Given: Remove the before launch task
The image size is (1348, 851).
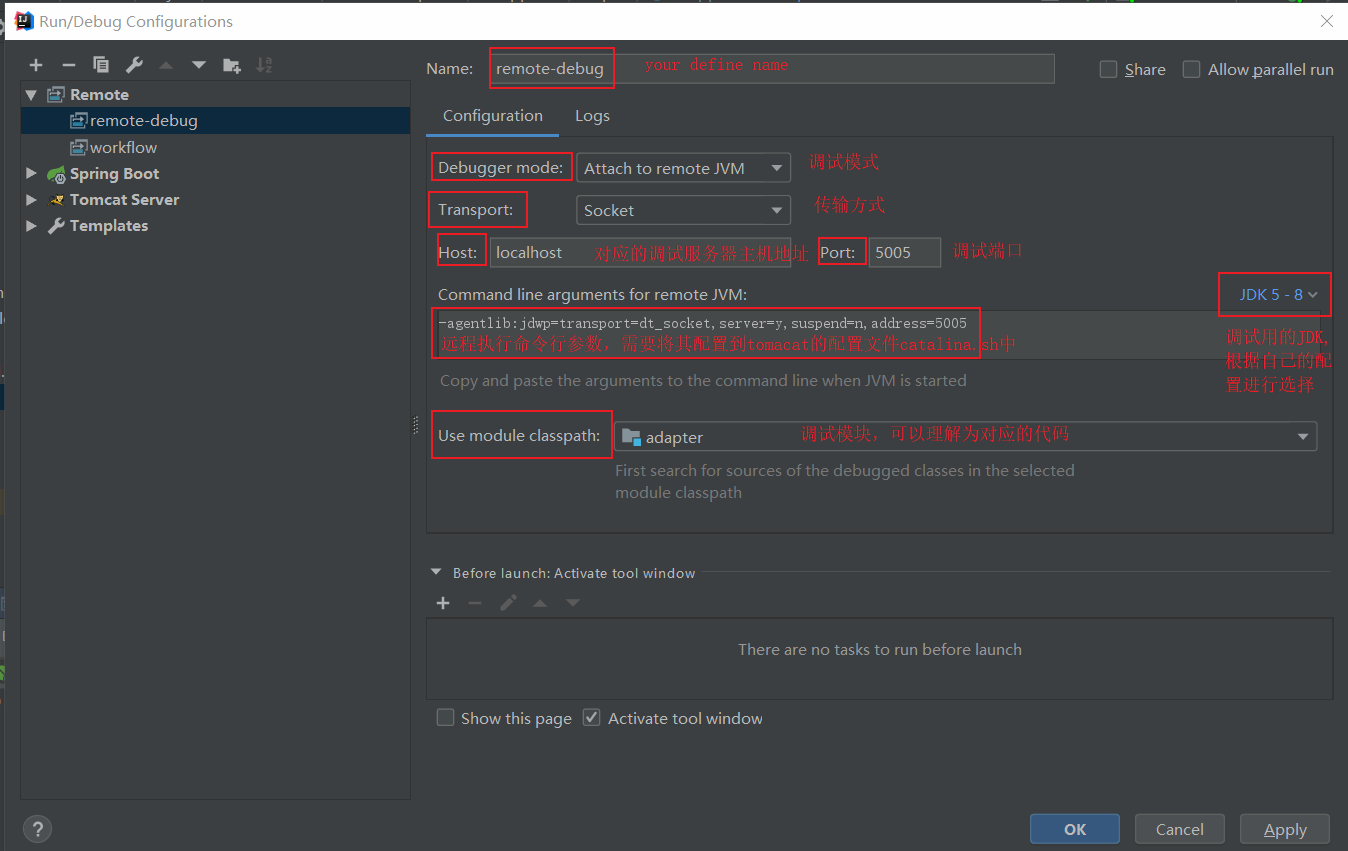Looking at the screenshot, I should pyautogui.click(x=475, y=603).
